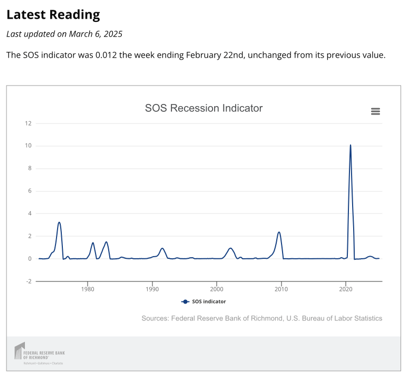Screen dimensions: 409x381
Task: Click the blue legend marker dot
Action: coord(185,302)
